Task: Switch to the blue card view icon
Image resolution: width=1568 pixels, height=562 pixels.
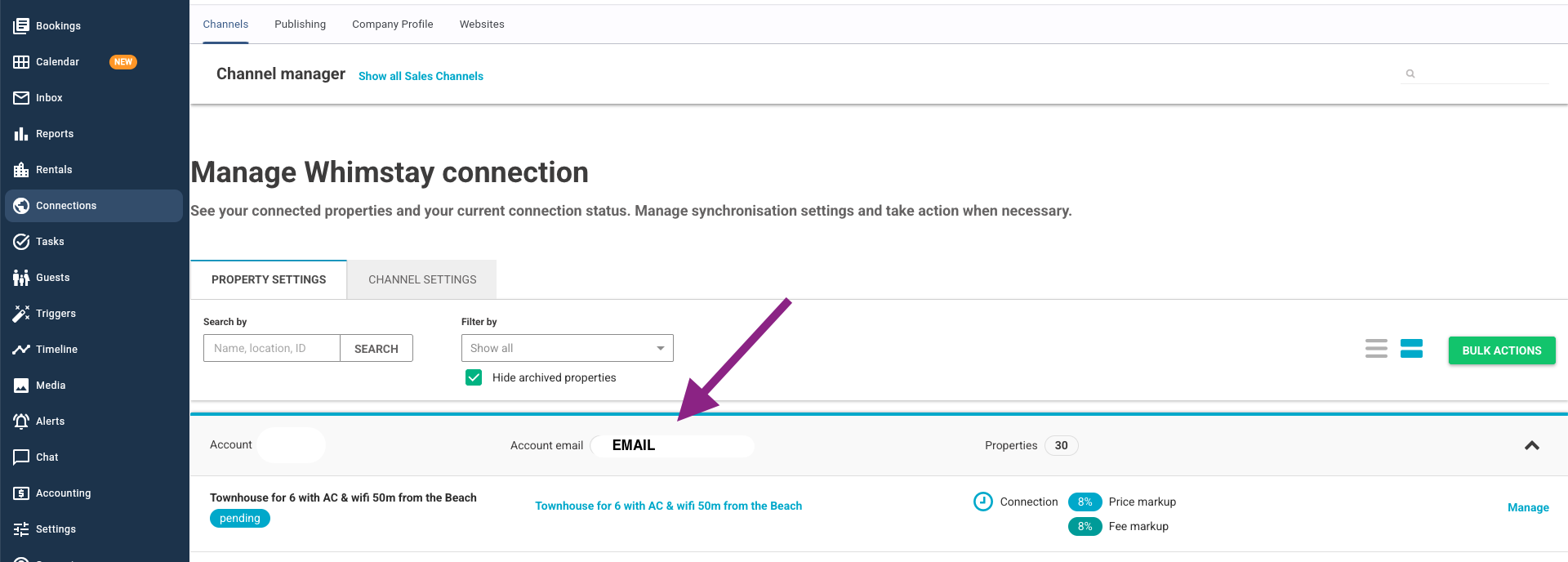Action: [1411, 349]
